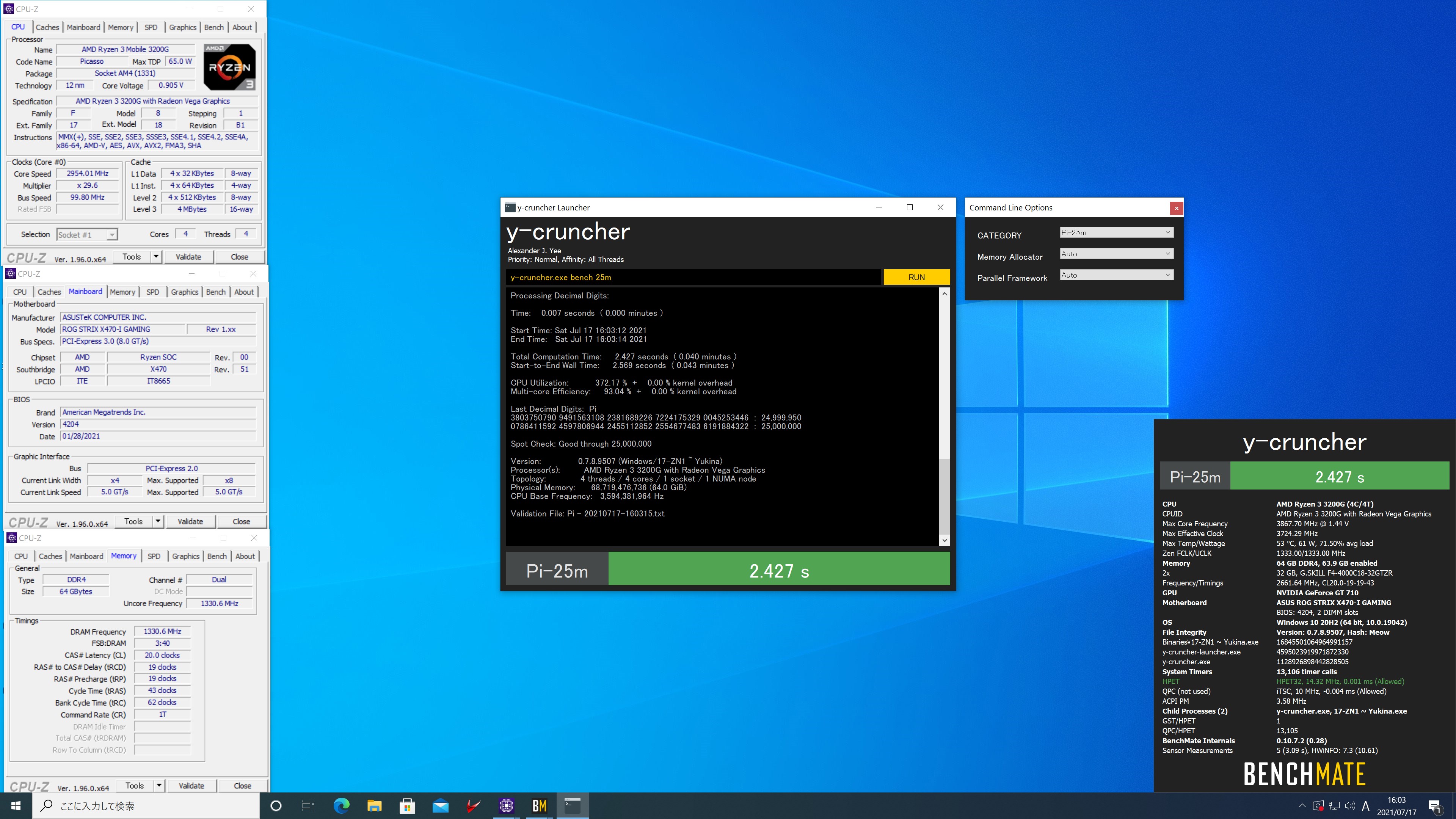Click the y-cruncher.exe bench 25m command field
Viewport: 1456px width, 819px height.
(x=693, y=278)
